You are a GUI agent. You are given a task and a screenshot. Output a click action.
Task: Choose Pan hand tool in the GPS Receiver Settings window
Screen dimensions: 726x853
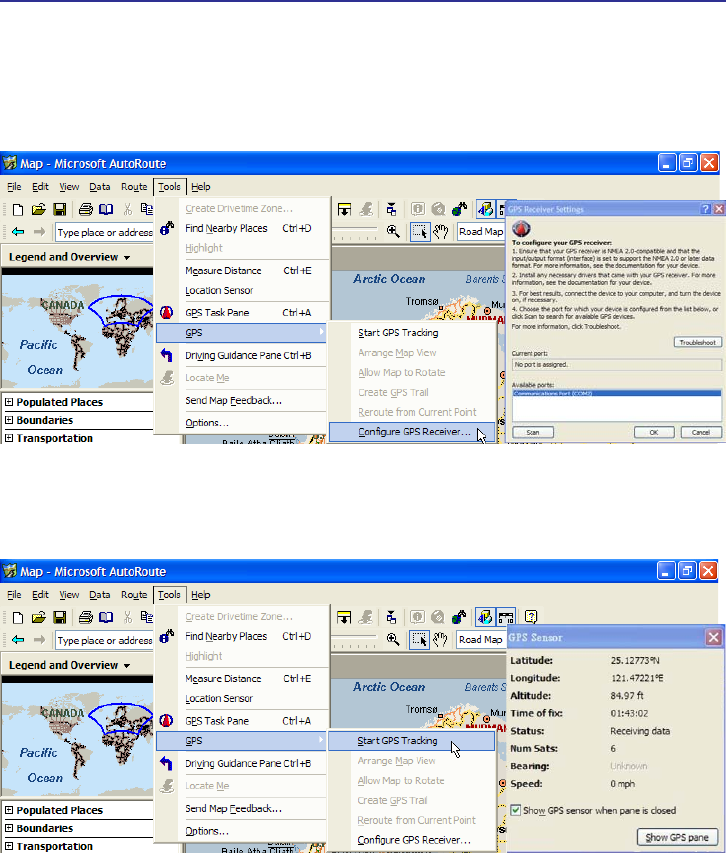pos(440,232)
